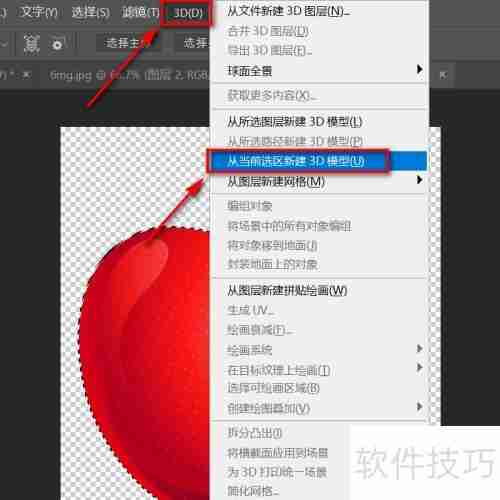Image resolution: width=500 pixels, height=500 pixels.
Task: Click 从当前选区新建 3D 模型(U)
Action: (x=319, y=161)
